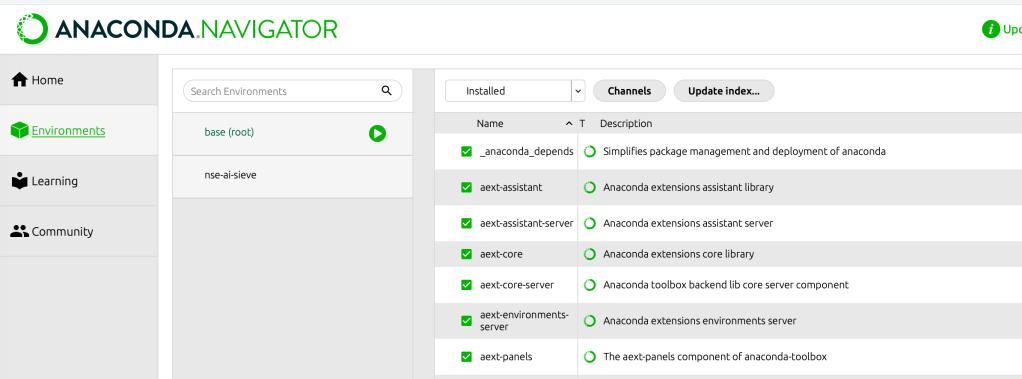Image resolution: width=1022 pixels, height=379 pixels.
Task: Uncheck the _anaconda_depends package checkbox
Action: pyautogui.click(x=466, y=151)
